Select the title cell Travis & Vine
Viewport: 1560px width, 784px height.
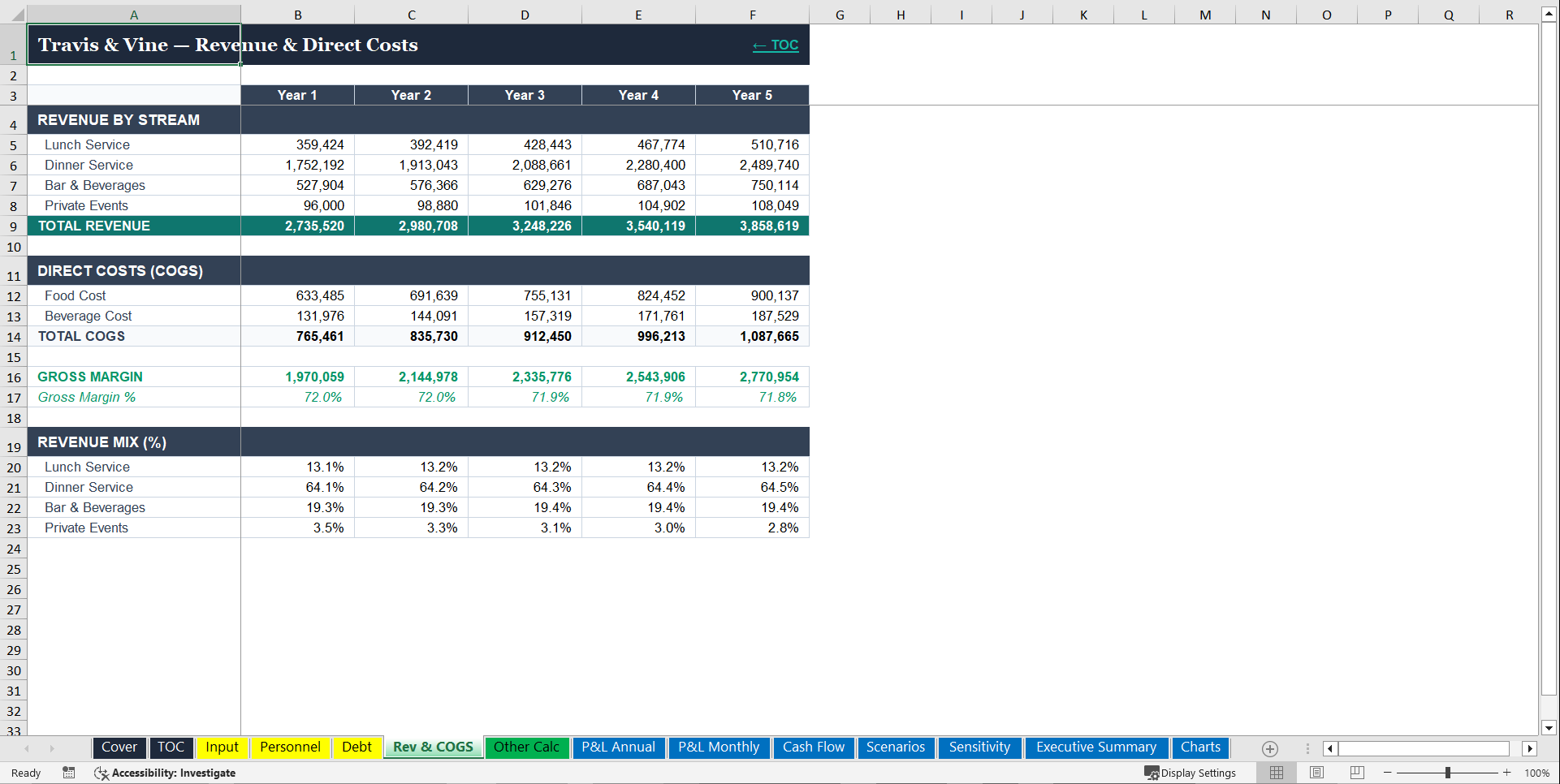pyautogui.click(x=134, y=45)
